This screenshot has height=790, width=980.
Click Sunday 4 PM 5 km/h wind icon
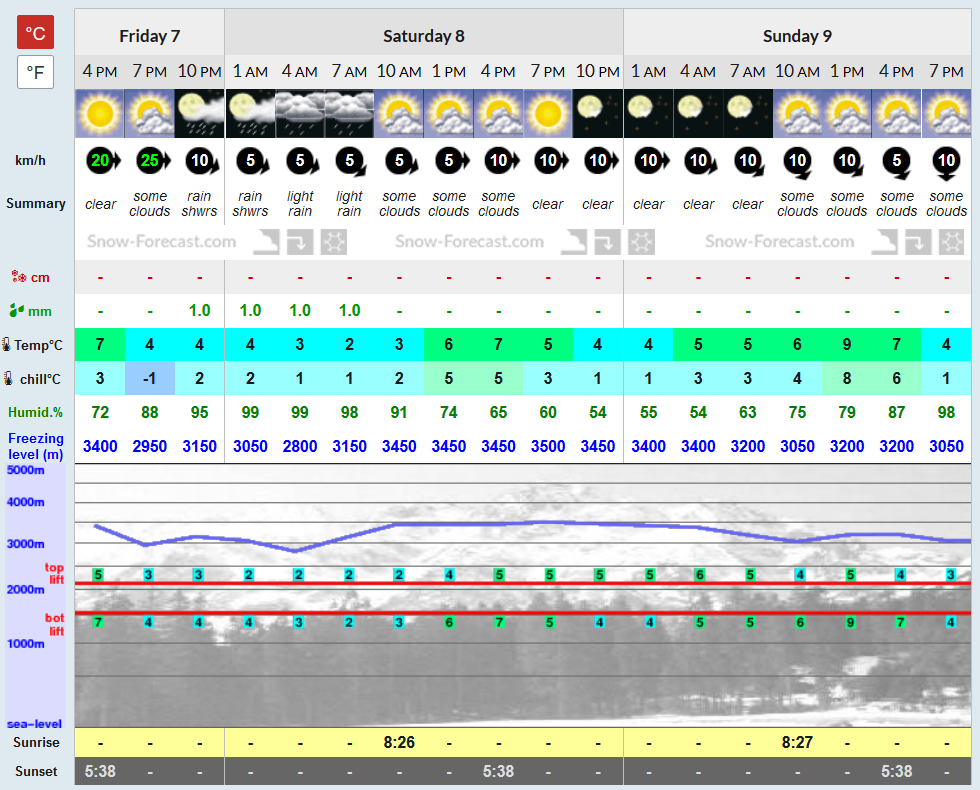896,162
